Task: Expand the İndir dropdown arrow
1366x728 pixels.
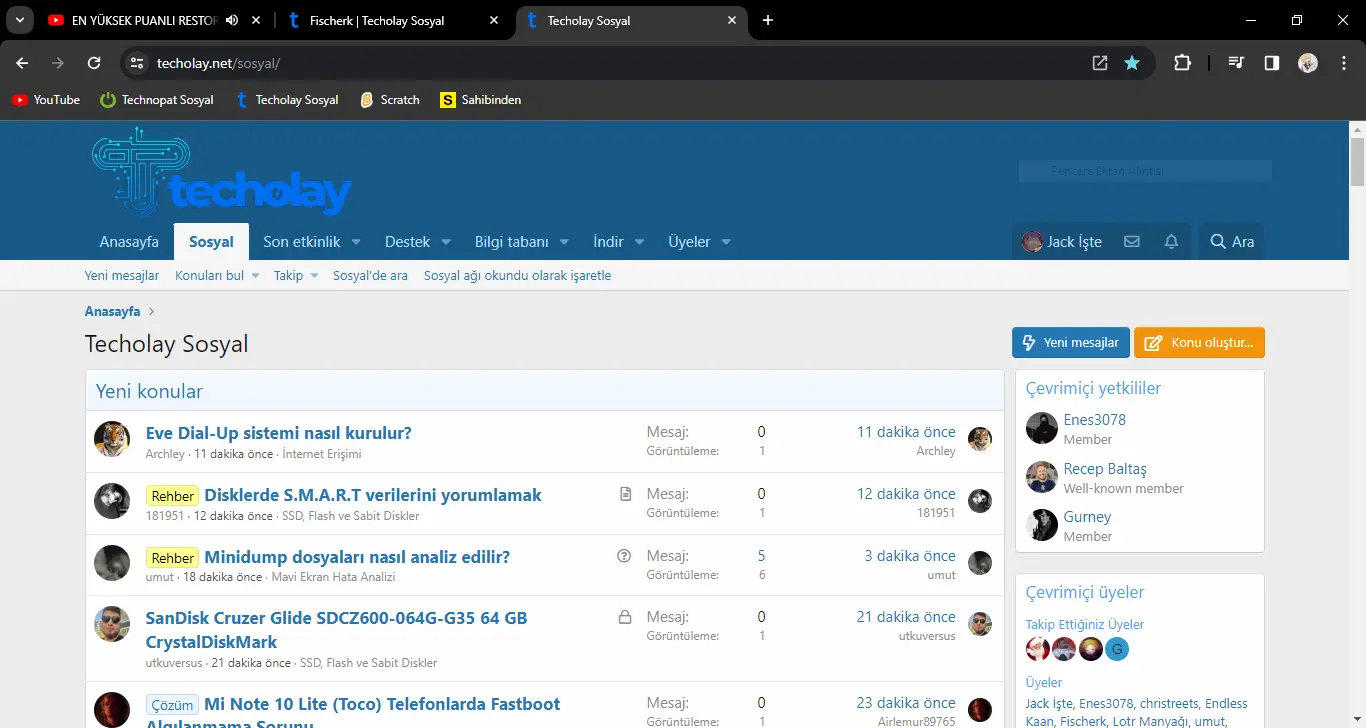Action: (x=639, y=242)
